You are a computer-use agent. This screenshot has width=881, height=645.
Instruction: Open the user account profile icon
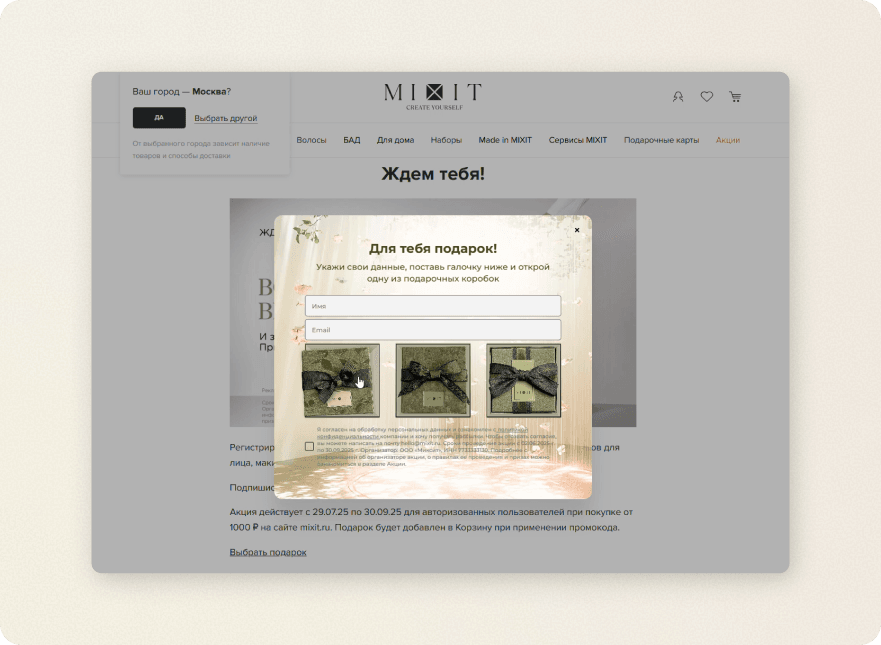click(678, 97)
